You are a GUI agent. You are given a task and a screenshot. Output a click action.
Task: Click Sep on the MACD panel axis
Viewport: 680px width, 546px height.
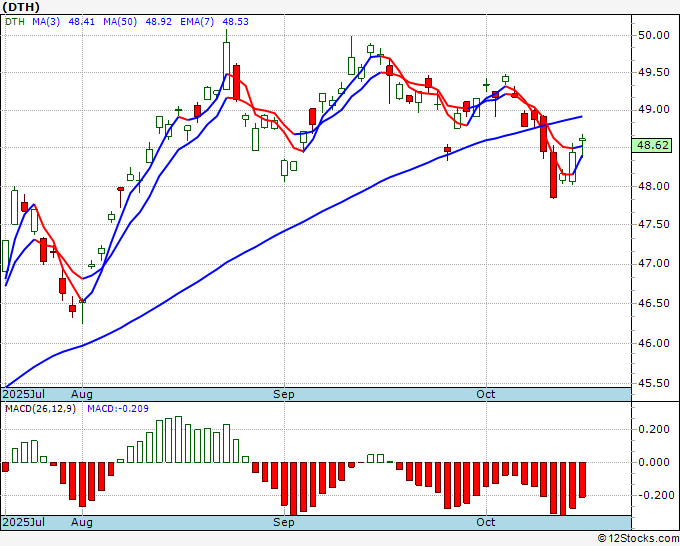(x=284, y=522)
